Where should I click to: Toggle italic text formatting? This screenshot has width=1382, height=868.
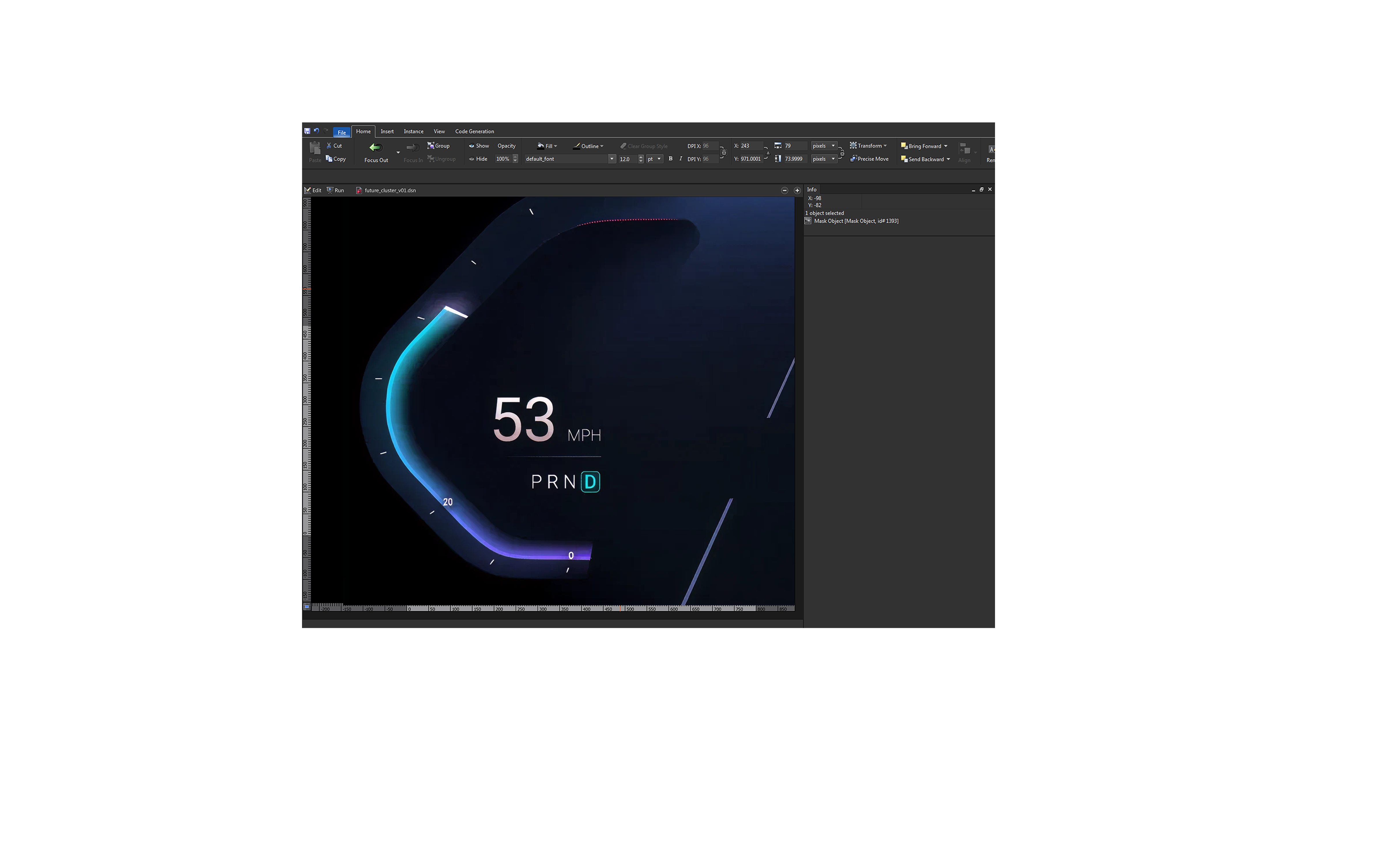[681, 159]
